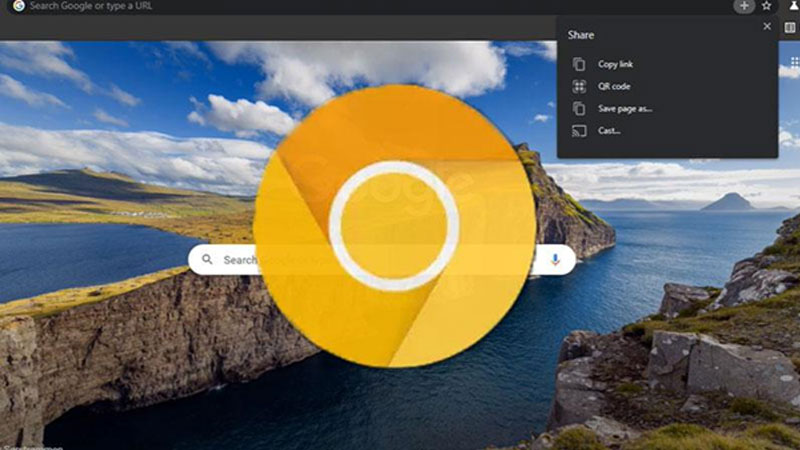Click the magnifier icon in search box
Viewport: 800px width, 450px height.
[207, 259]
